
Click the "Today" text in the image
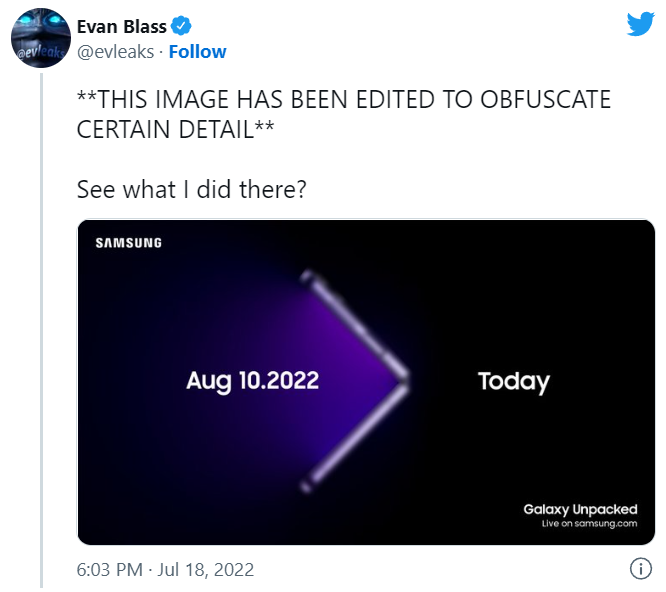(514, 381)
